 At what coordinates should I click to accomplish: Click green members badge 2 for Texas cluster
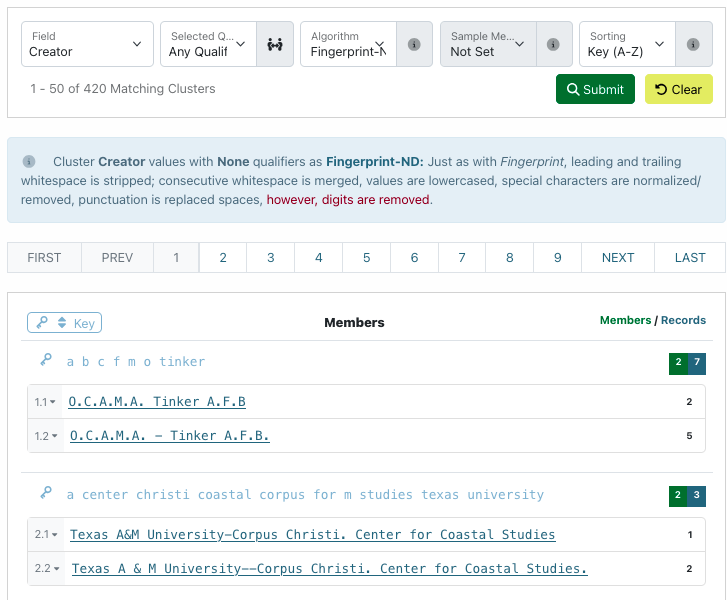click(678, 496)
